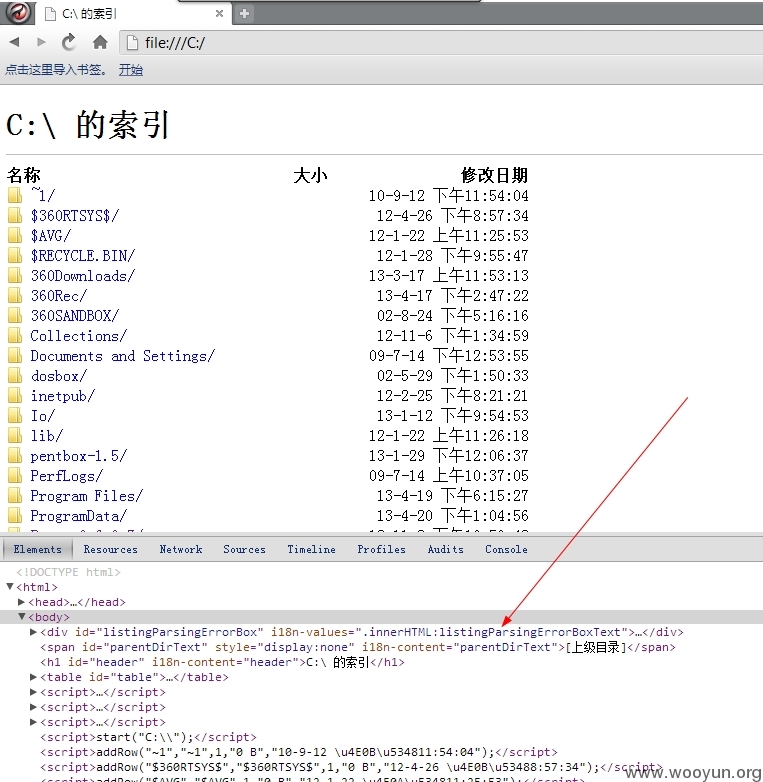Click folder icon next to $RECYCLE.BIN/

coord(15,255)
